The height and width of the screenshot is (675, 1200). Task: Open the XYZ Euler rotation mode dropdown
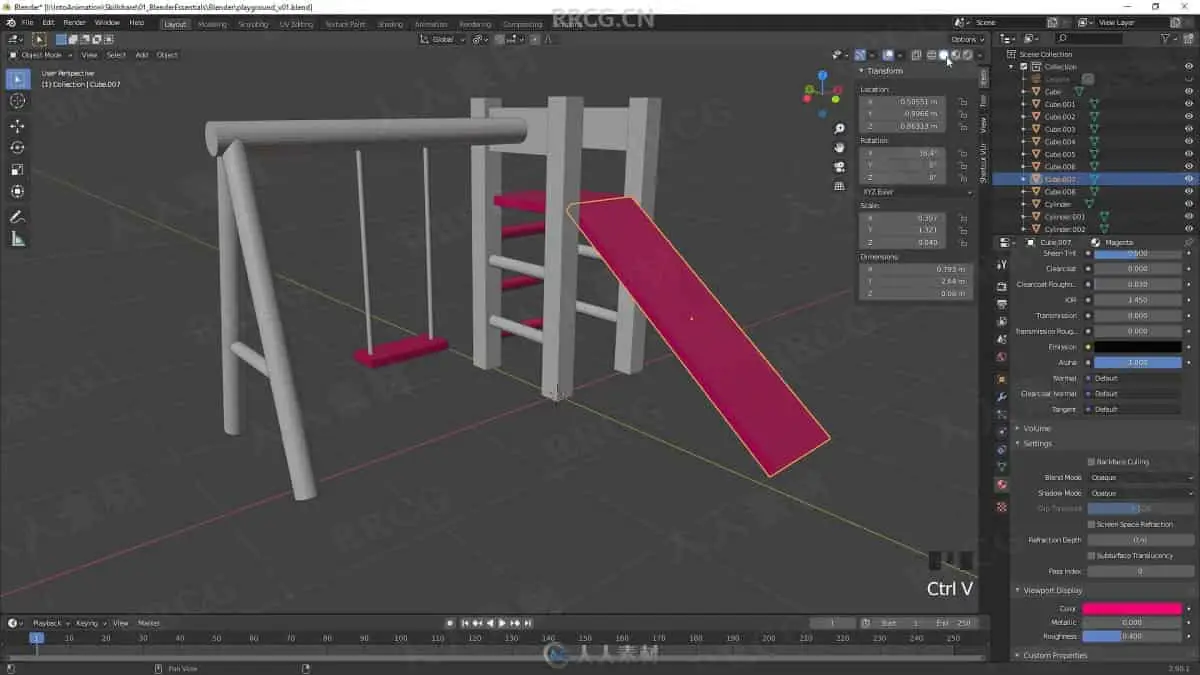click(x=916, y=191)
